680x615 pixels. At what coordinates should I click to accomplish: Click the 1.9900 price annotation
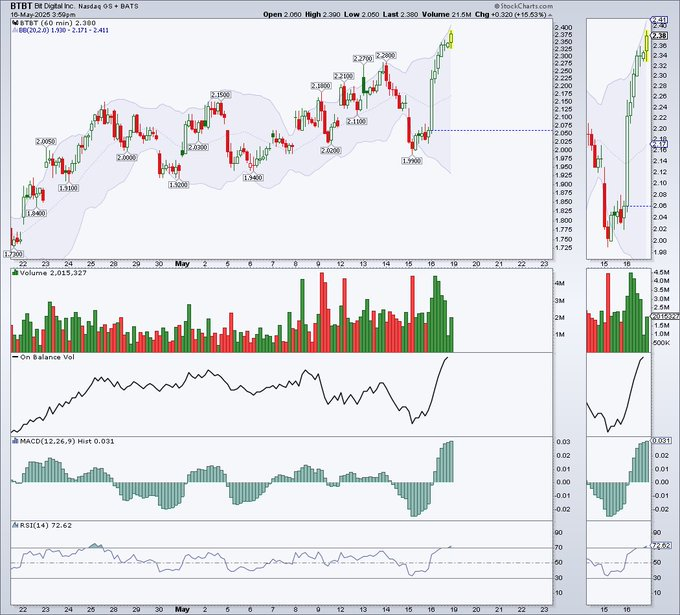(412, 161)
